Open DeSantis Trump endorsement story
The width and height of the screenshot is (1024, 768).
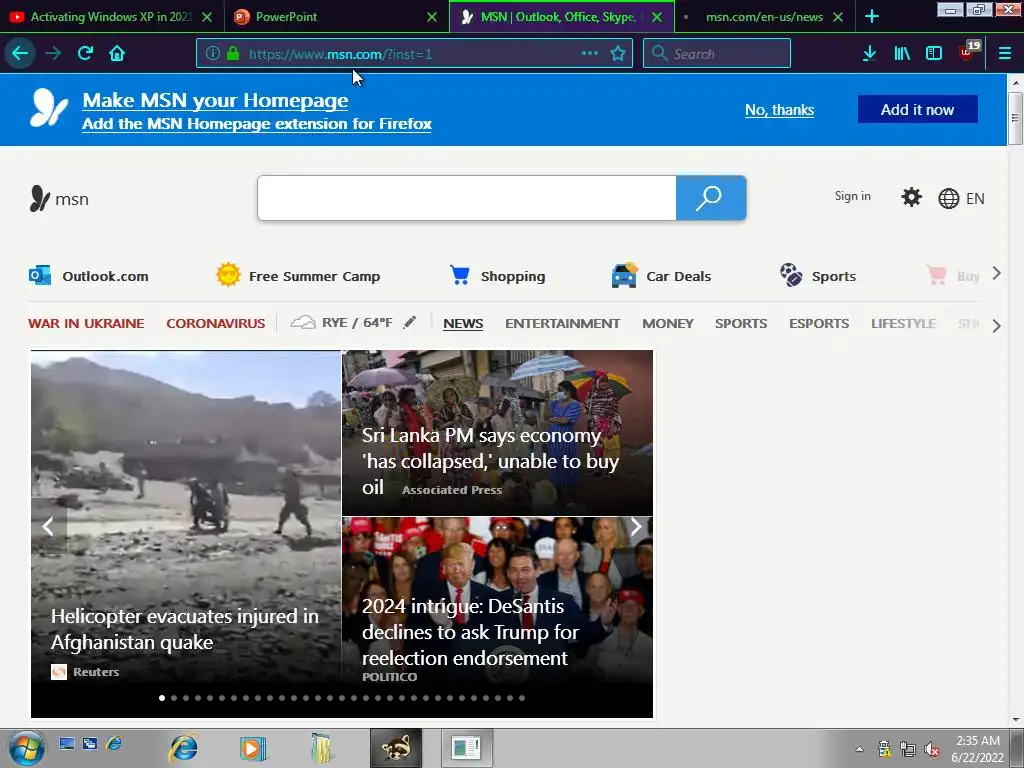pos(470,632)
